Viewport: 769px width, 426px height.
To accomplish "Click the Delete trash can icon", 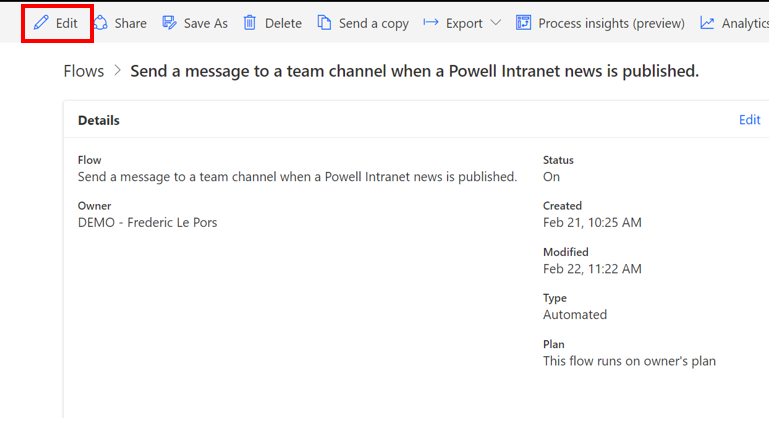I will click(x=250, y=23).
